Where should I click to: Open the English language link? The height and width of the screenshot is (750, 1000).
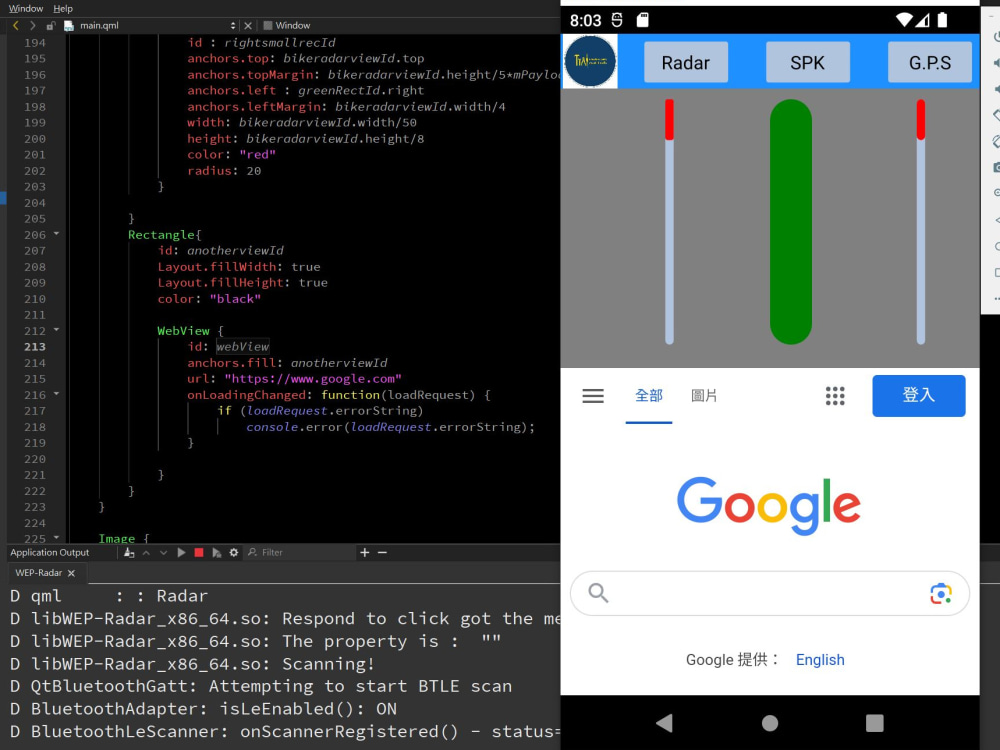820,660
